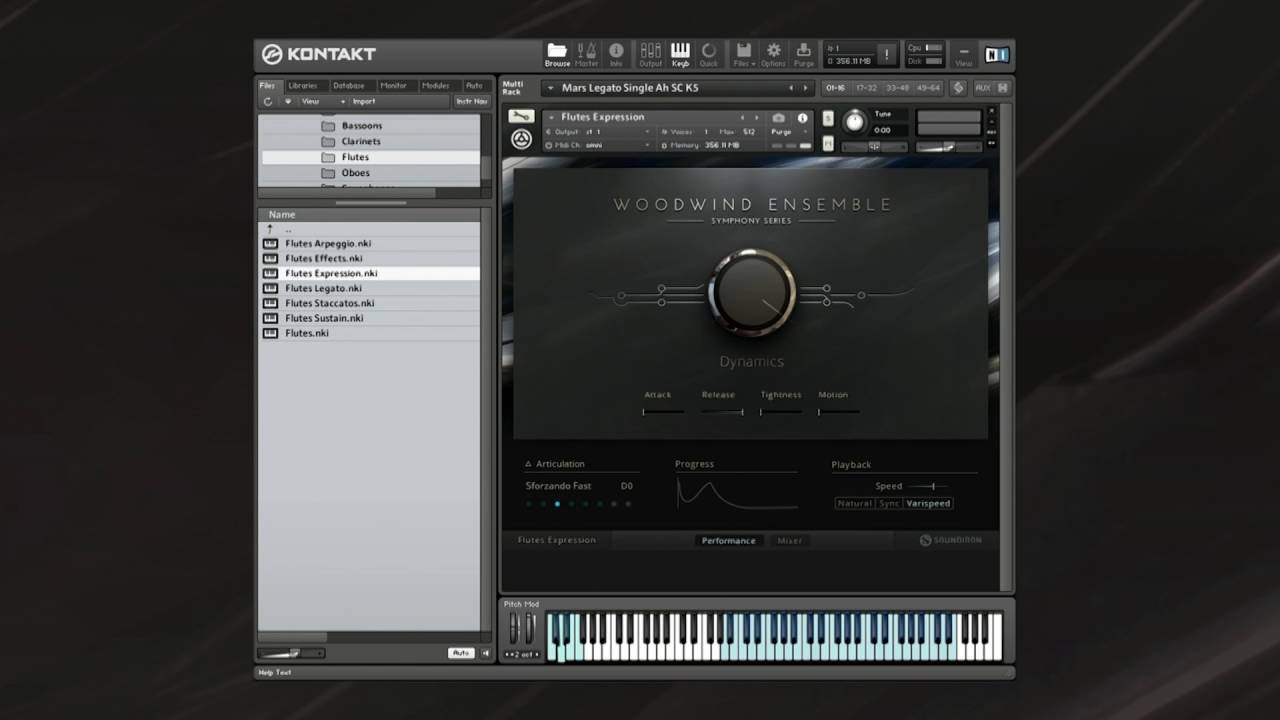This screenshot has width=1280, height=720.
Task: Click the Soundiron logo at panel bottom
Action: [951, 540]
